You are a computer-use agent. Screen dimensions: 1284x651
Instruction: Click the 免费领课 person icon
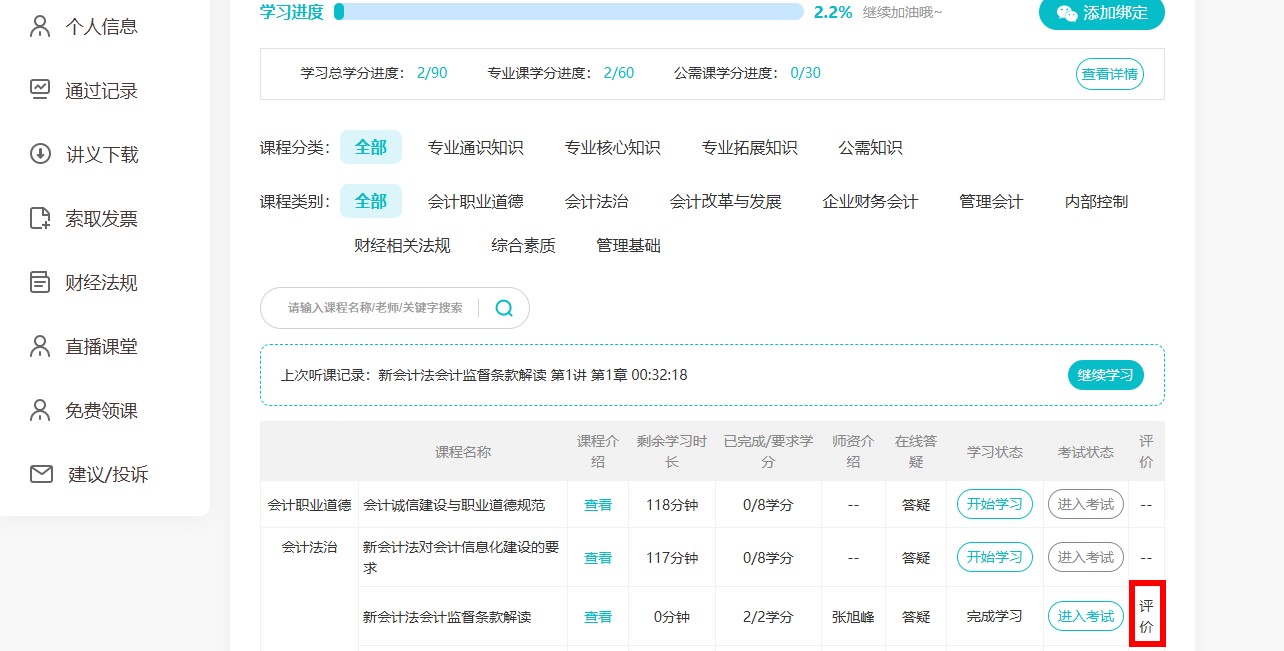40,410
